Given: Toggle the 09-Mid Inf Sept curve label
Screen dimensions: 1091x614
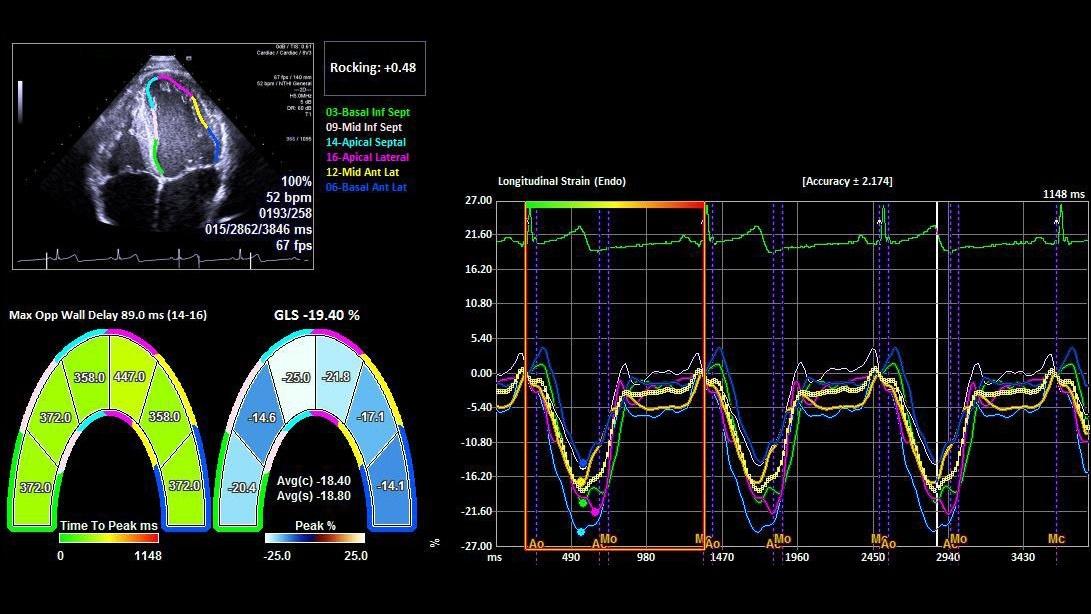Looking at the screenshot, I should tap(364, 127).
